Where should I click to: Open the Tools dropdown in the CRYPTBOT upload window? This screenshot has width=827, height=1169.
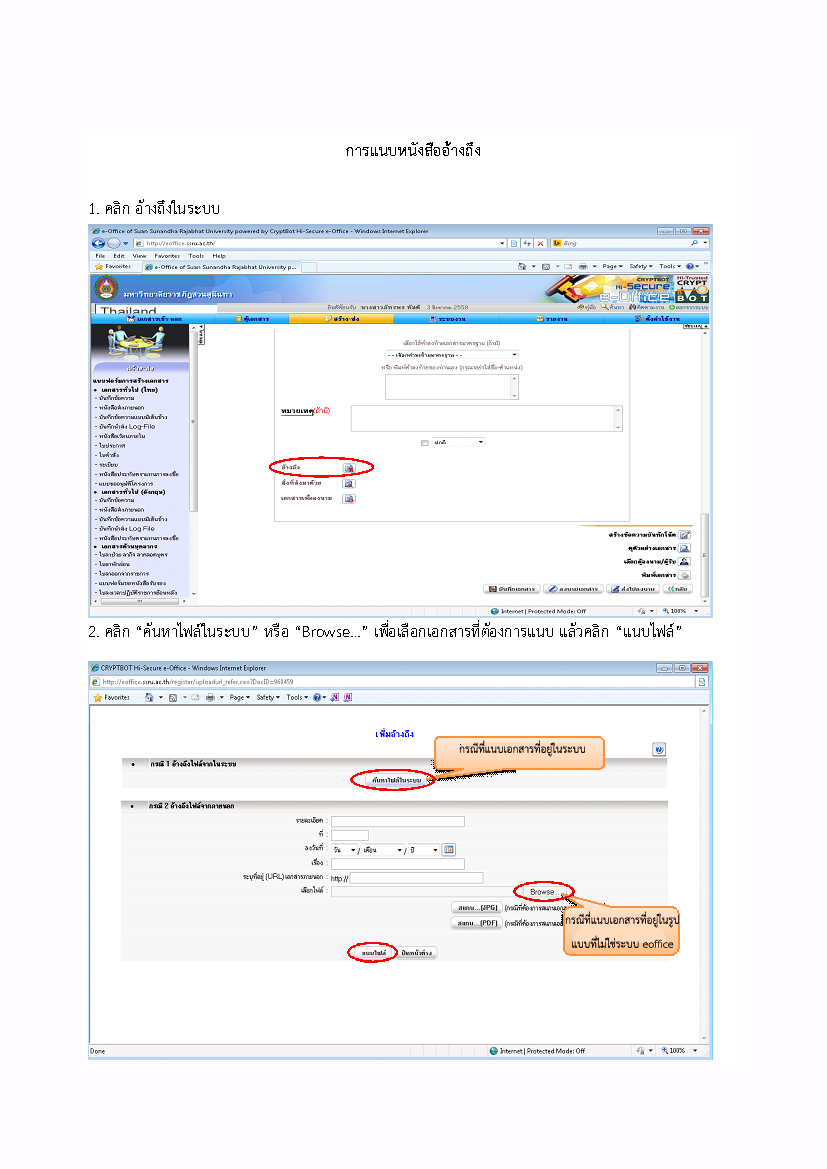pos(296,698)
